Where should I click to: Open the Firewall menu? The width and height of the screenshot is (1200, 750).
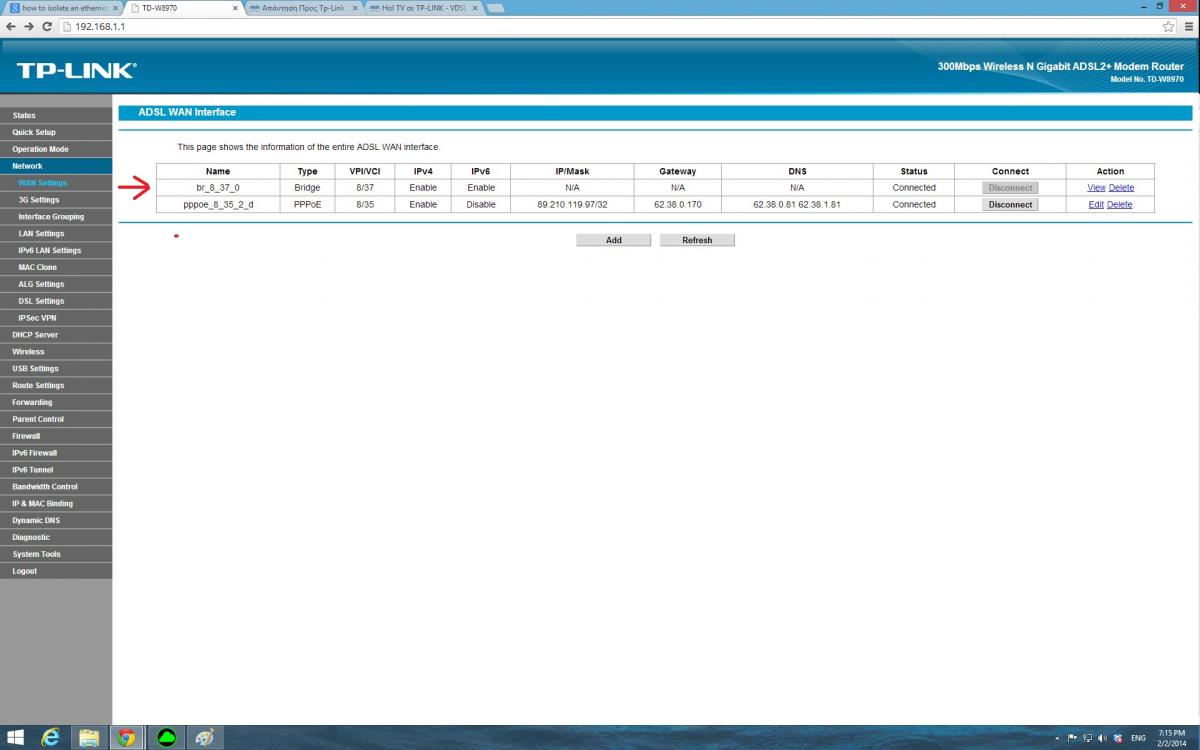pos(56,436)
